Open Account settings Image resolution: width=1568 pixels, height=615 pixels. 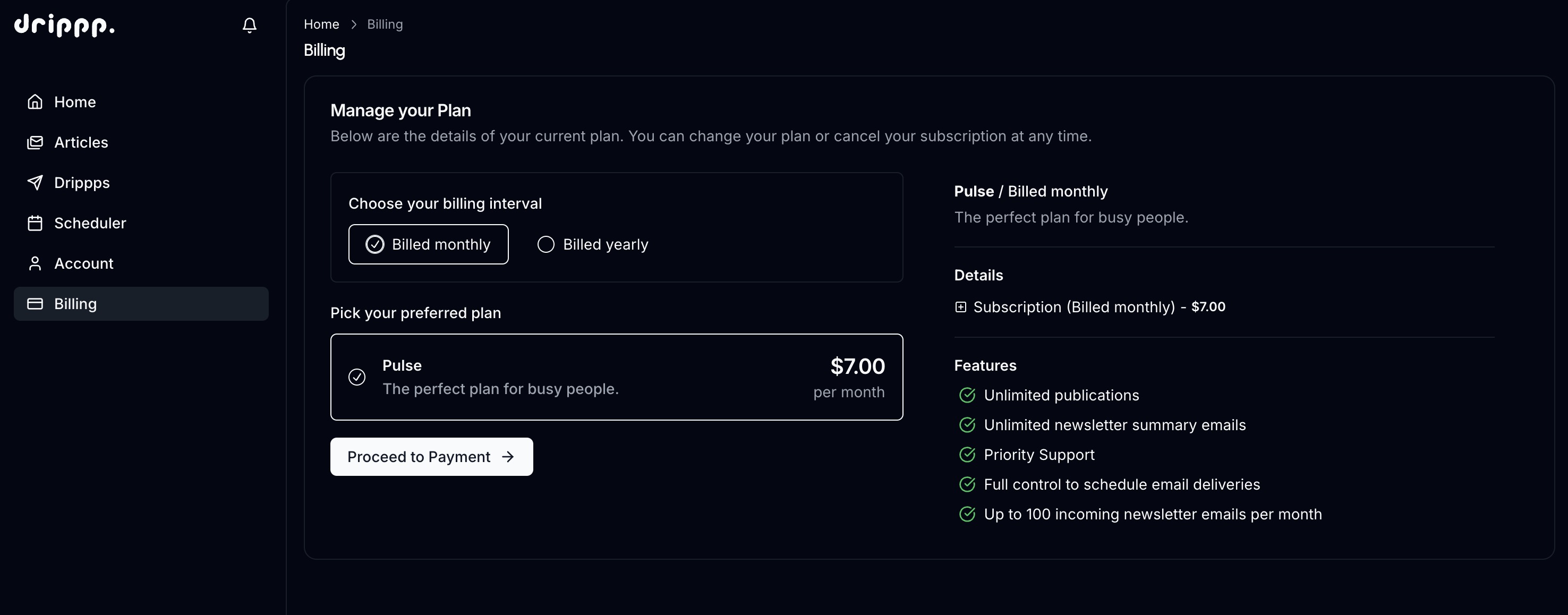tap(141, 263)
